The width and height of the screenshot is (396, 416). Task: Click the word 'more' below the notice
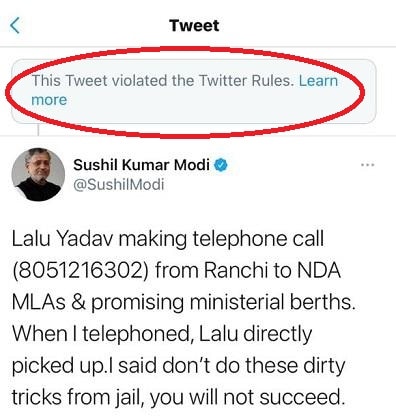[x=49, y=100]
